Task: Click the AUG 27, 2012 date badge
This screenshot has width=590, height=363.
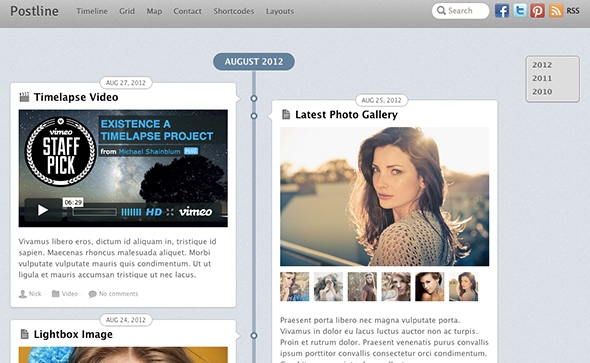Action: (126, 83)
